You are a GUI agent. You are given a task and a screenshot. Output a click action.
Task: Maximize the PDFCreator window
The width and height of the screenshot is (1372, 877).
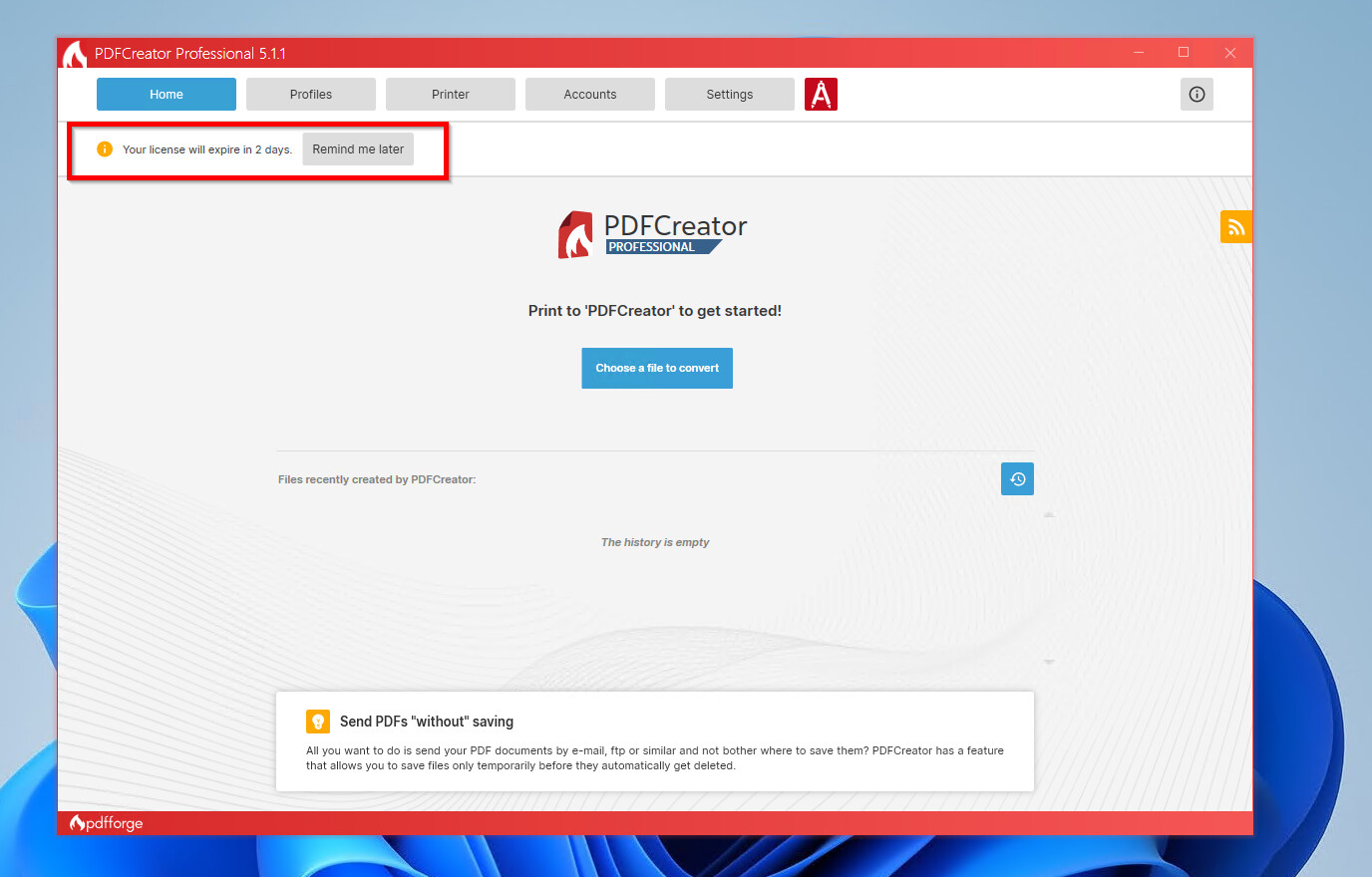coord(1184,53)
